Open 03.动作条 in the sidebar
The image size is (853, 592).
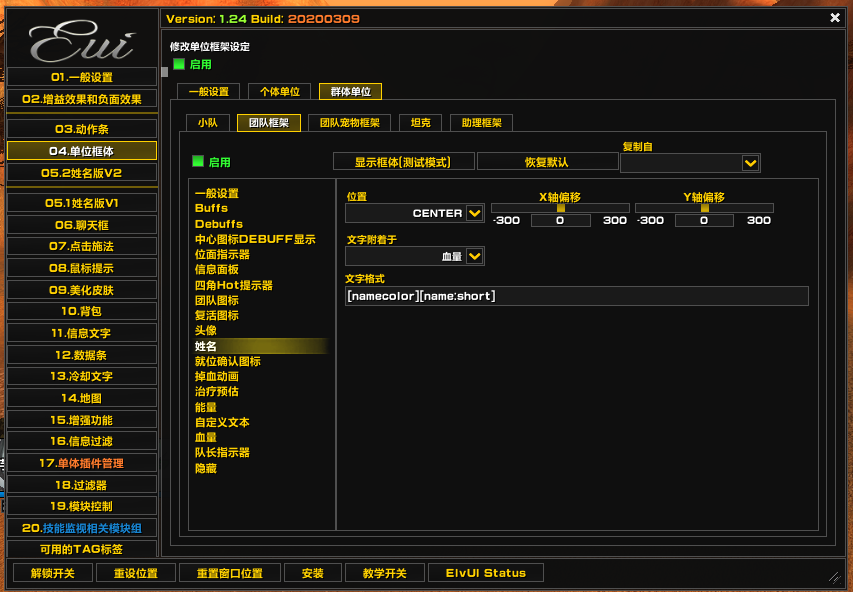[x=82, y=129]
